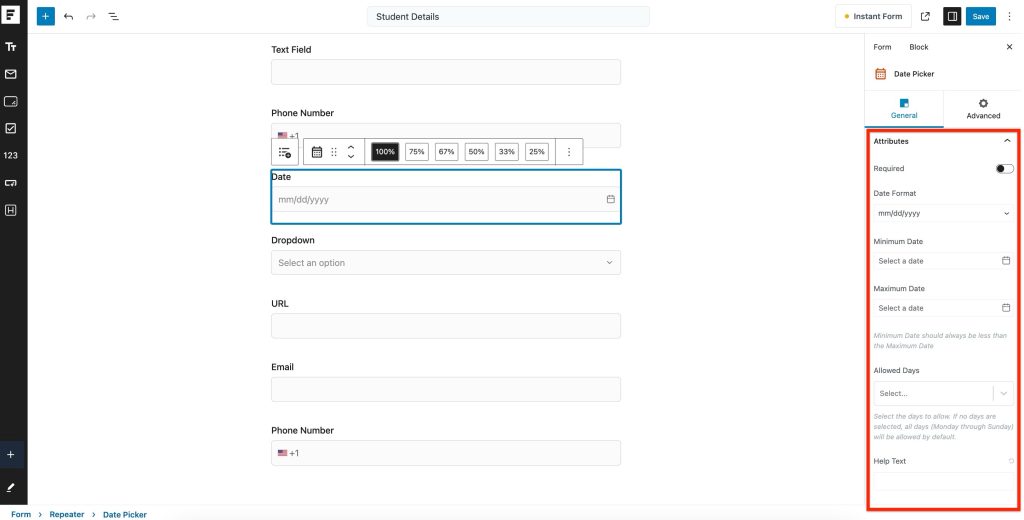This screenshot has width=1024, height=520.
Task: Open the form preview external link icon
Action: pos(925,17)
